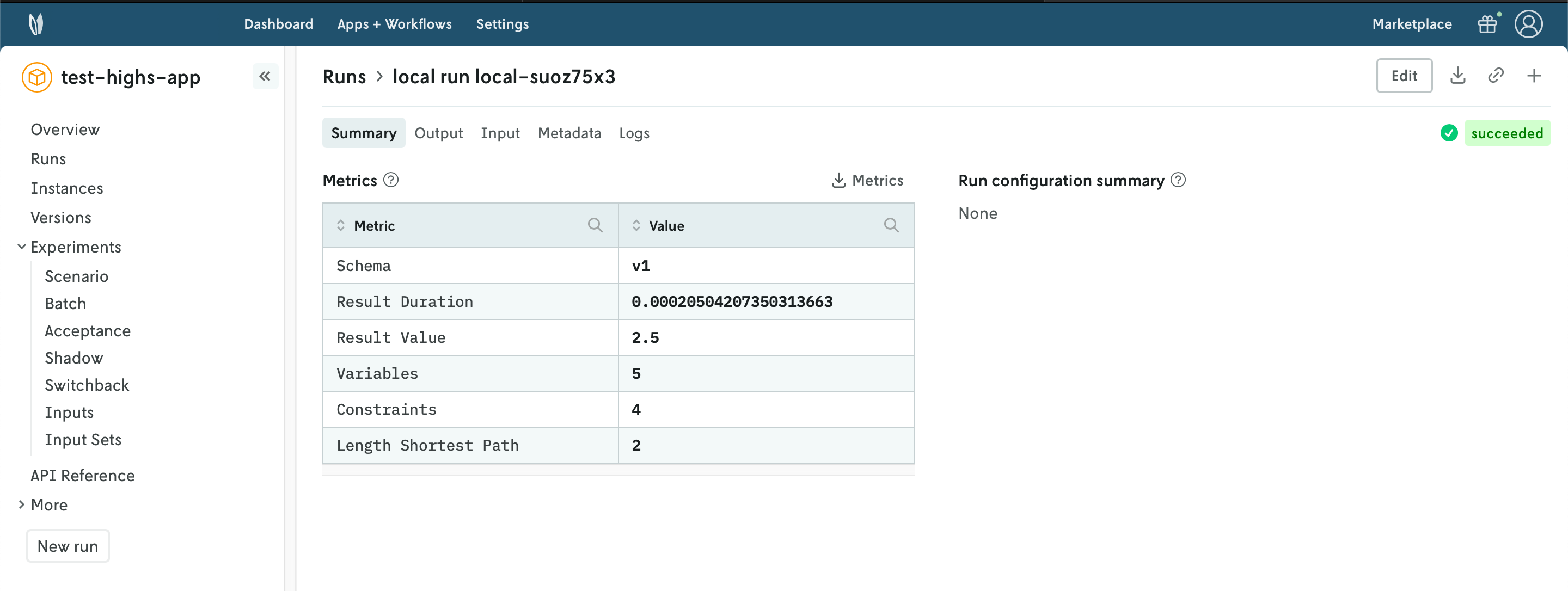Click the New run button
Image resolution: width=1568 pixels, height=591 pixels.
pyautogui.click(x=68, y=546)
